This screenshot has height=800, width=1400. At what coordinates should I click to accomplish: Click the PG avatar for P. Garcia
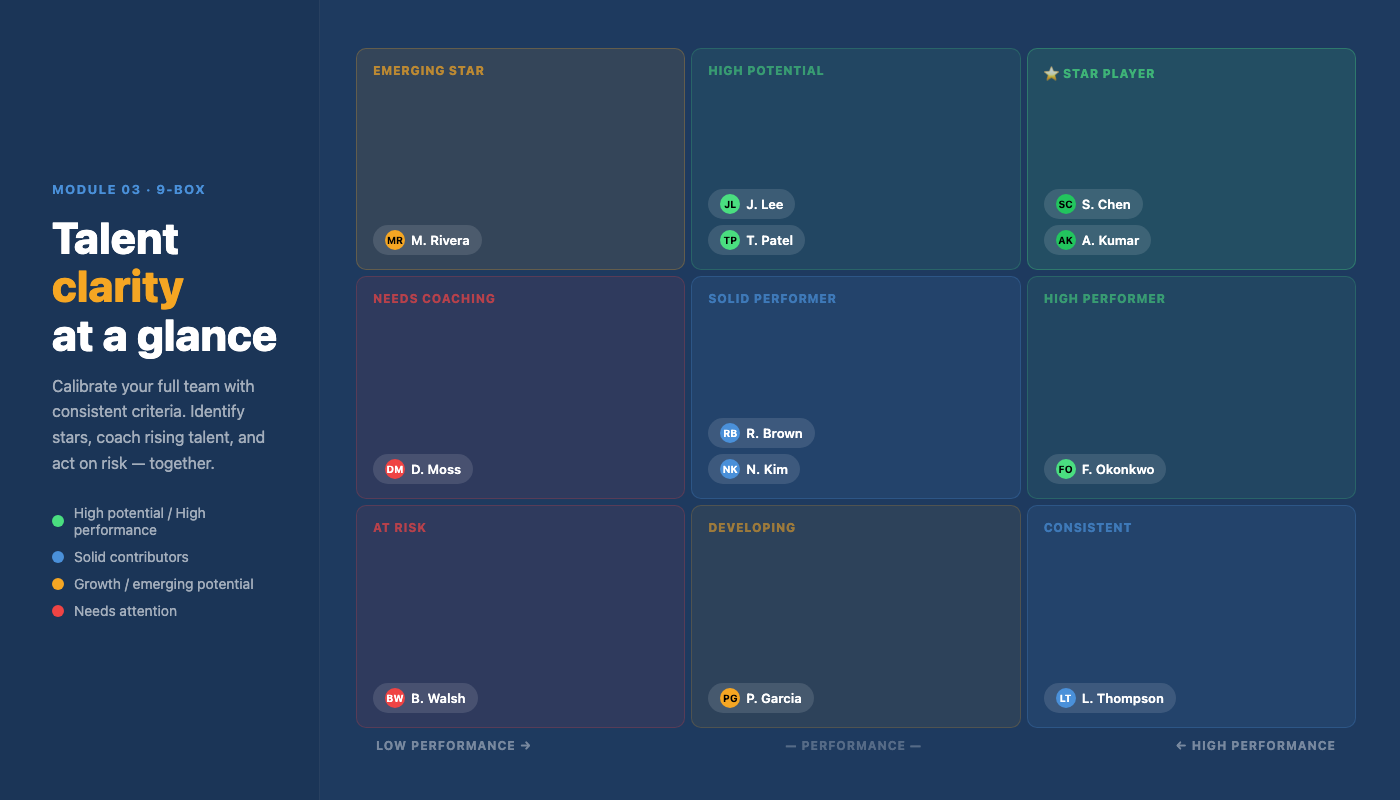[730, 698]
